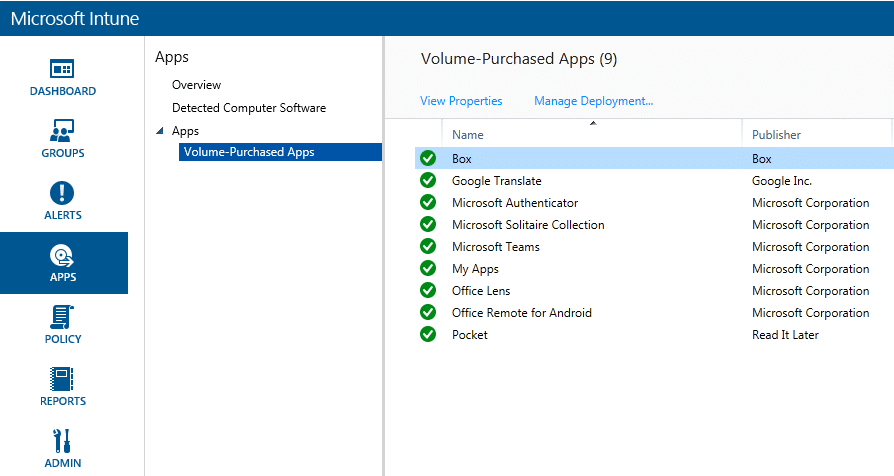Click publisher Read It Later
894x476 pixels.
click(x=785, y=335)
